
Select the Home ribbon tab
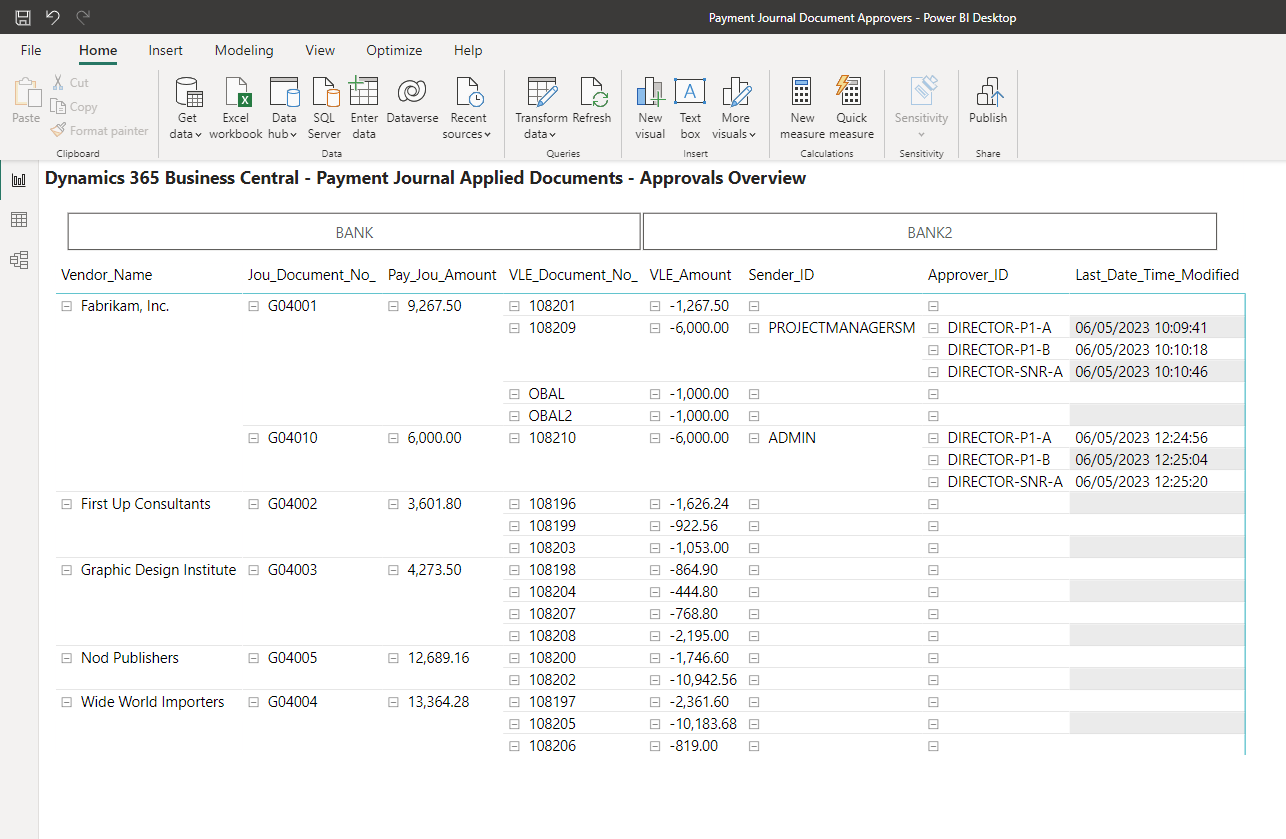pos(98,50)
